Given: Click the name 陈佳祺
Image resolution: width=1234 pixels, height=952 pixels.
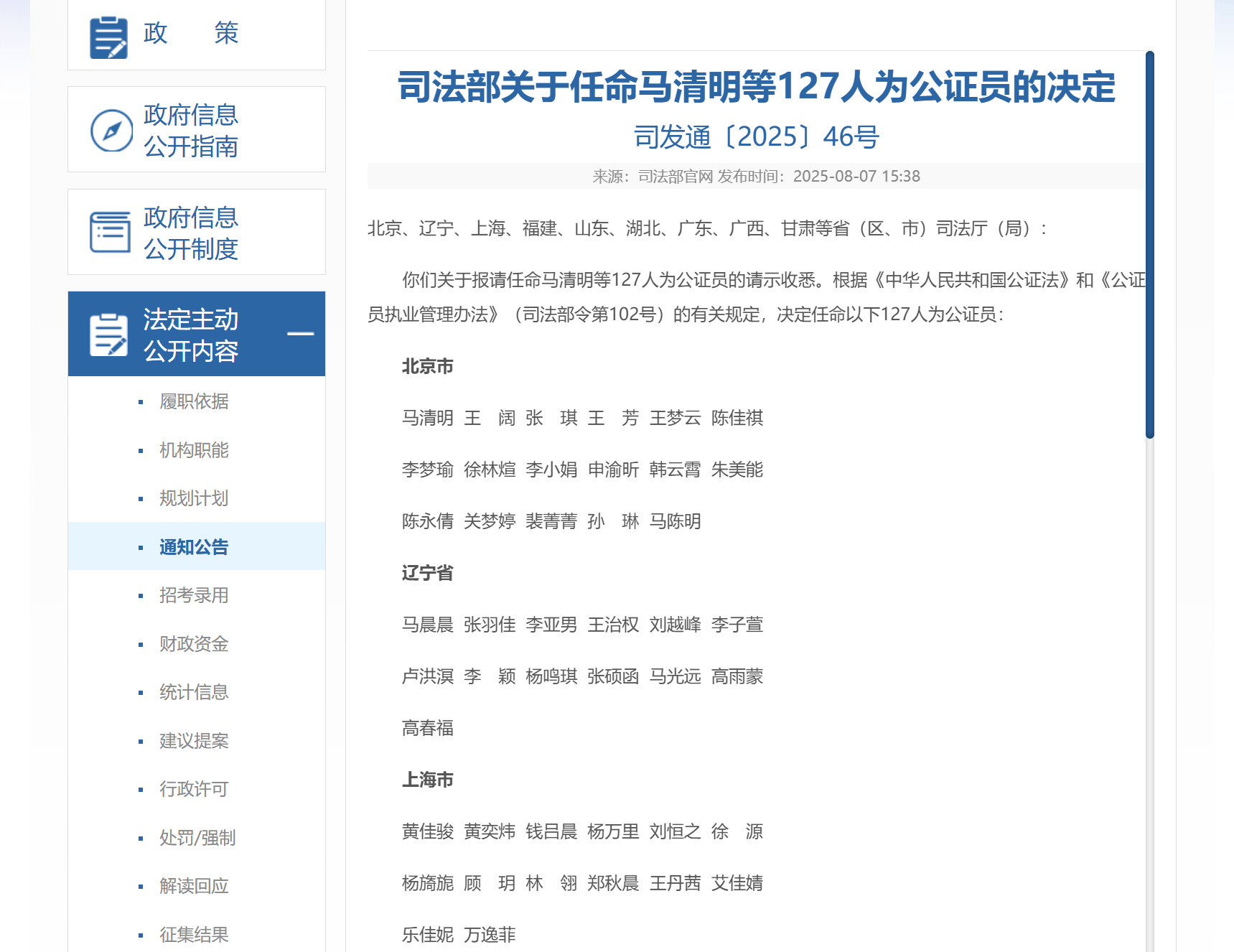Looking at the screenshot, I should pyautogui.click(x=737, y=418).
